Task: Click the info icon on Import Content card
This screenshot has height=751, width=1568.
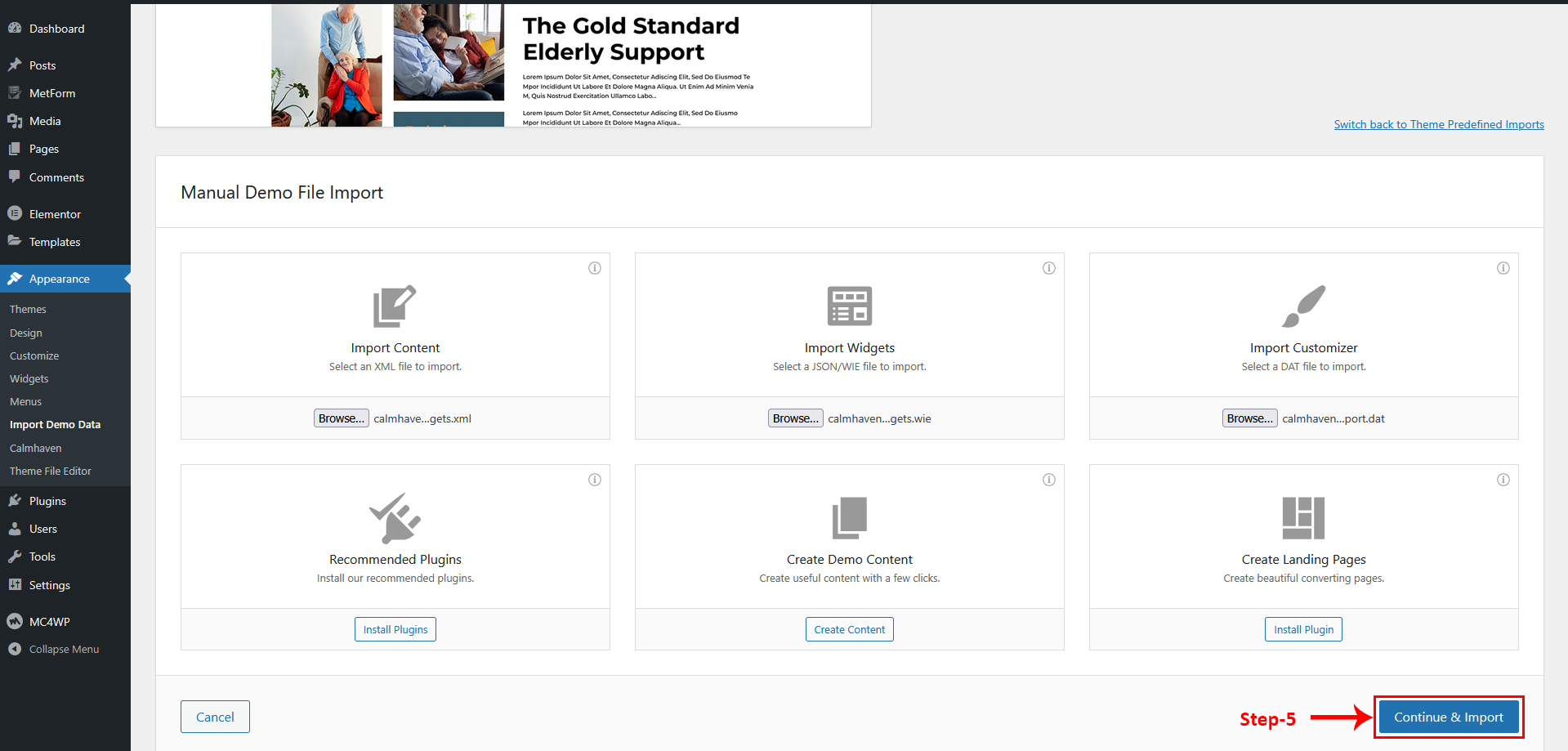Action: click(595, 268)
